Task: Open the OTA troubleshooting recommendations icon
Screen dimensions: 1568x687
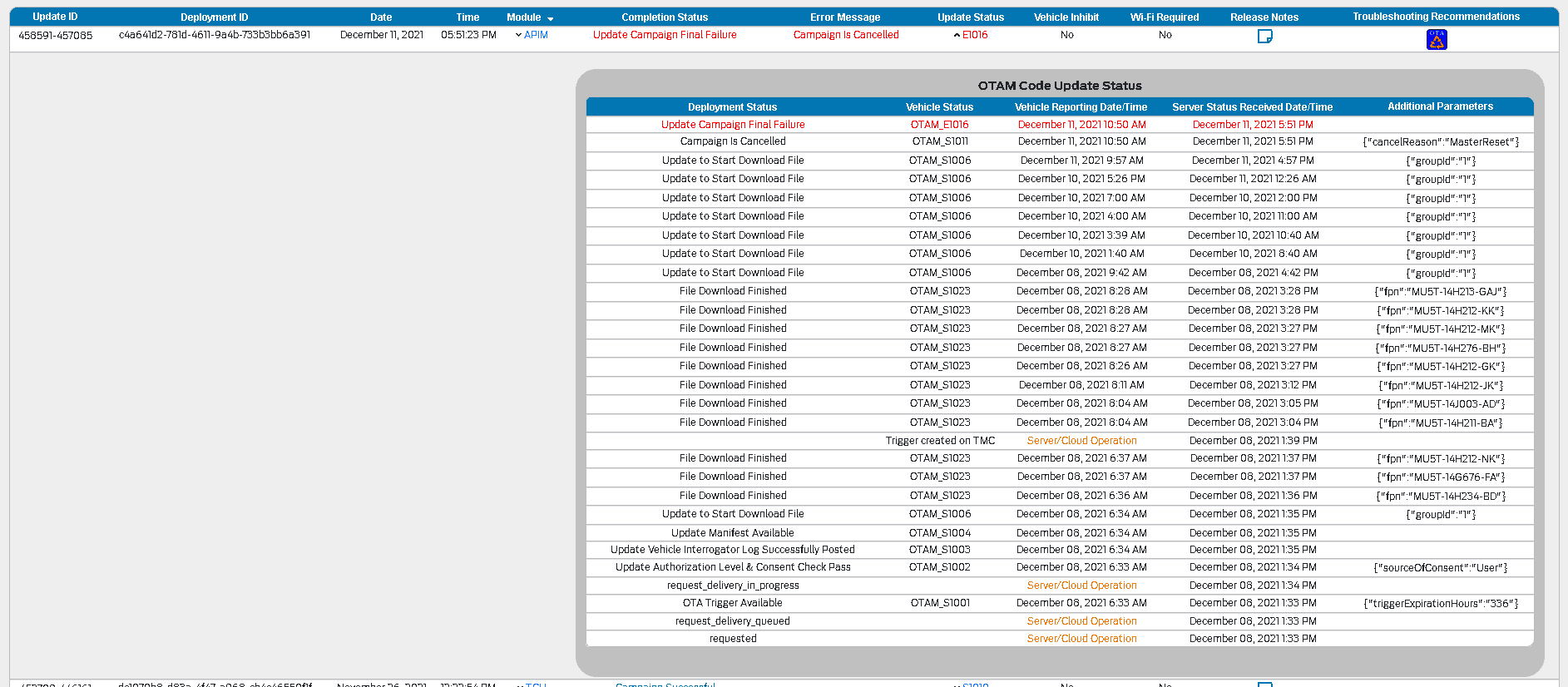Action: pyautogui.click(x=1437, y=39)
